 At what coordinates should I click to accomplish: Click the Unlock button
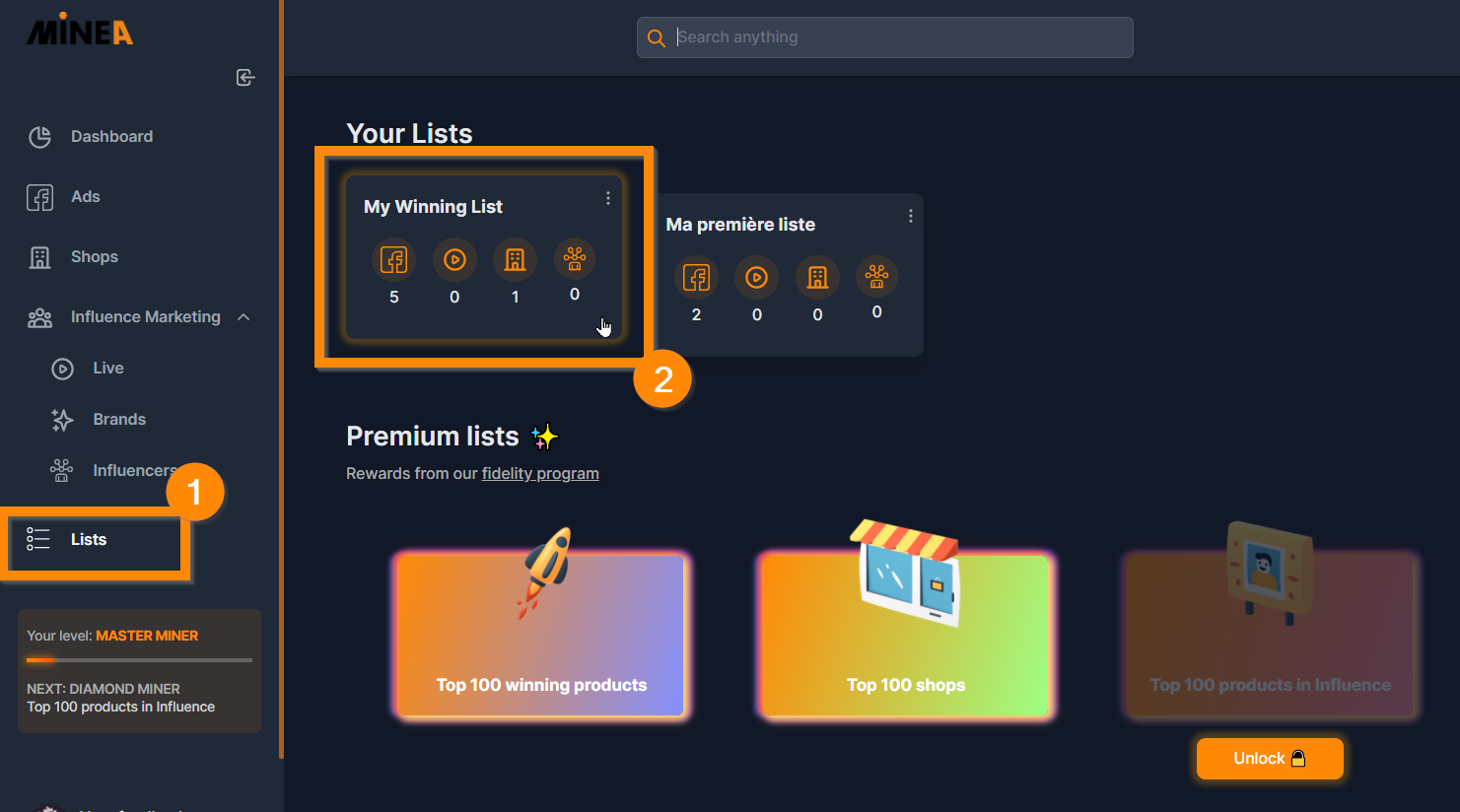point(1270,759)
